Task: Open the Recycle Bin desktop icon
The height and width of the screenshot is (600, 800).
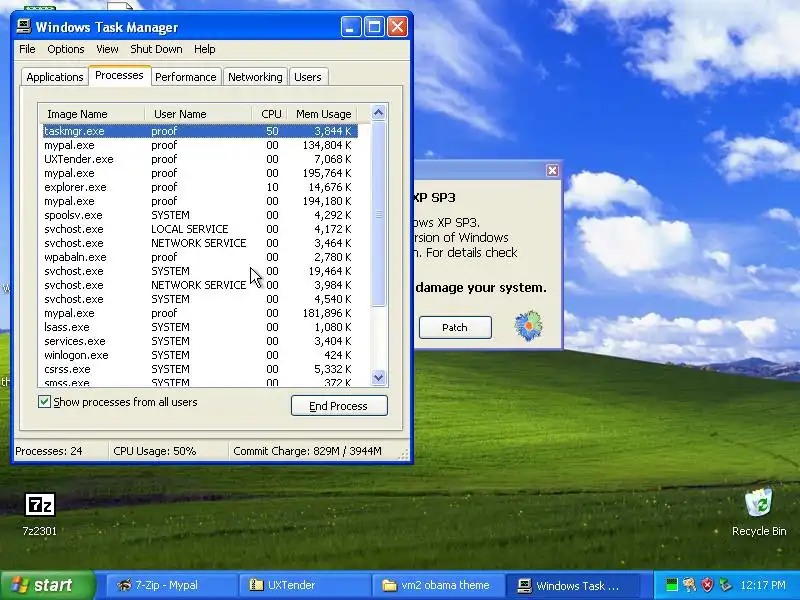Action: [759, 512]
